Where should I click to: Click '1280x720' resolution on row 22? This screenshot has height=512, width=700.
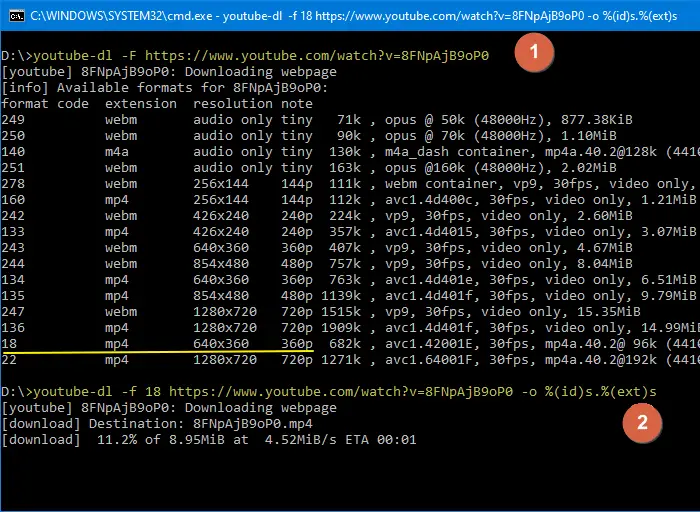(x=225, y=360)
